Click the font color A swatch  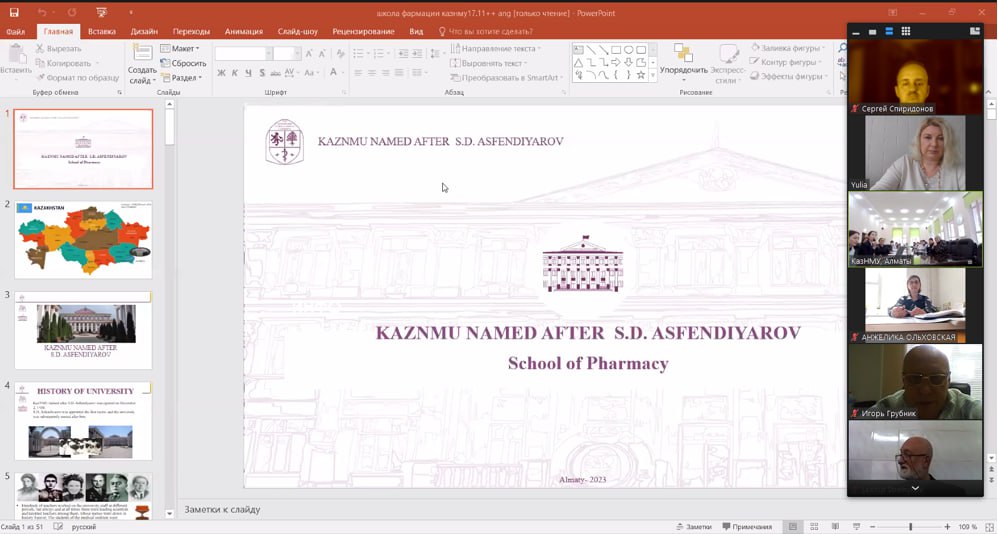pos(333,73)
